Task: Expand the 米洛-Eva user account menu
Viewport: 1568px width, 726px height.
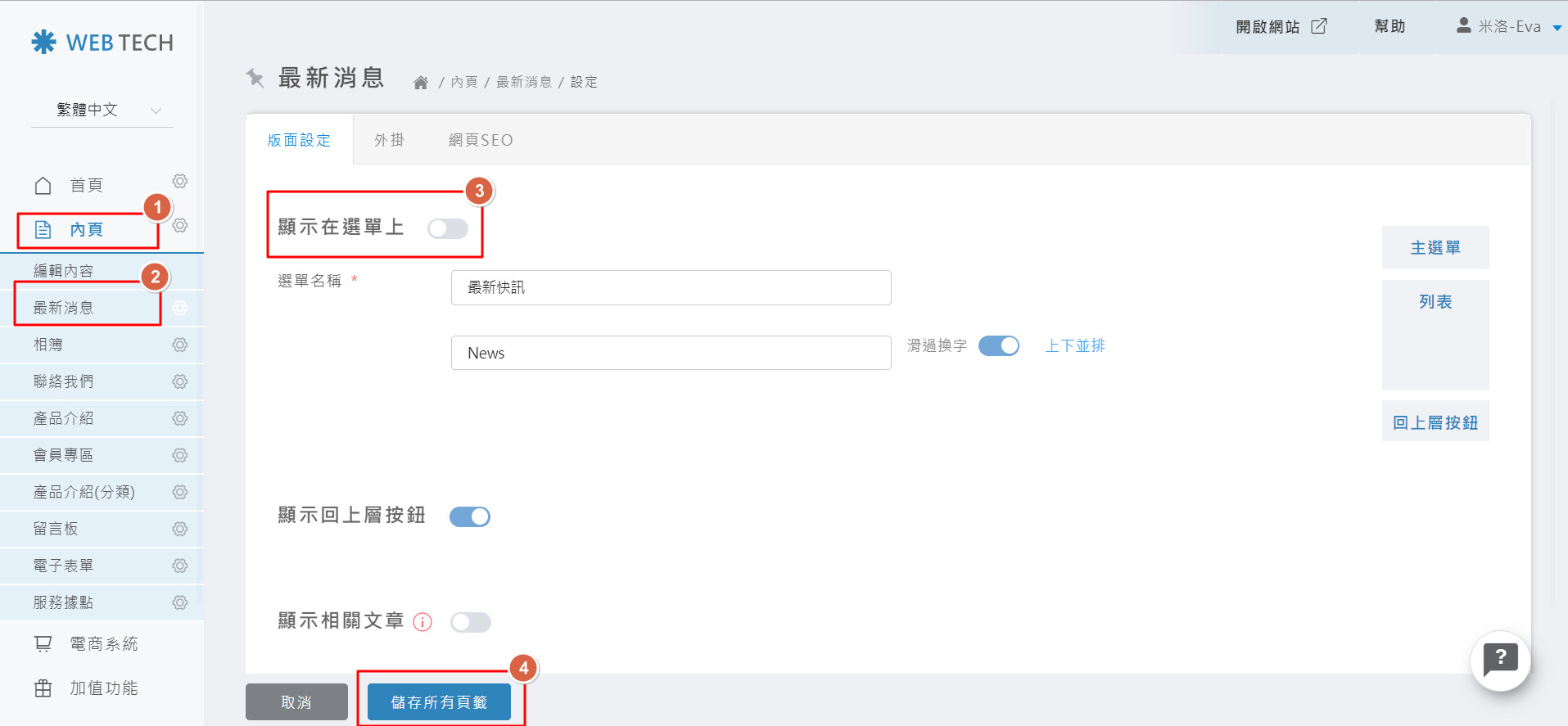Action: tap(1509, 27)
